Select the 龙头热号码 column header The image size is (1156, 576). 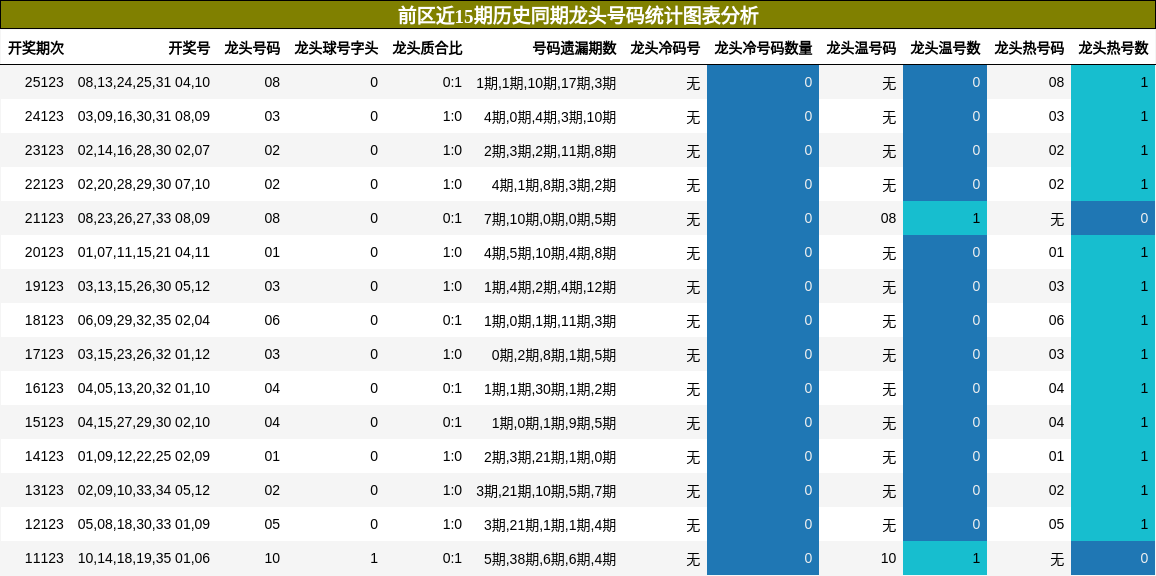pyautogui.click(x=1029, y=49)
